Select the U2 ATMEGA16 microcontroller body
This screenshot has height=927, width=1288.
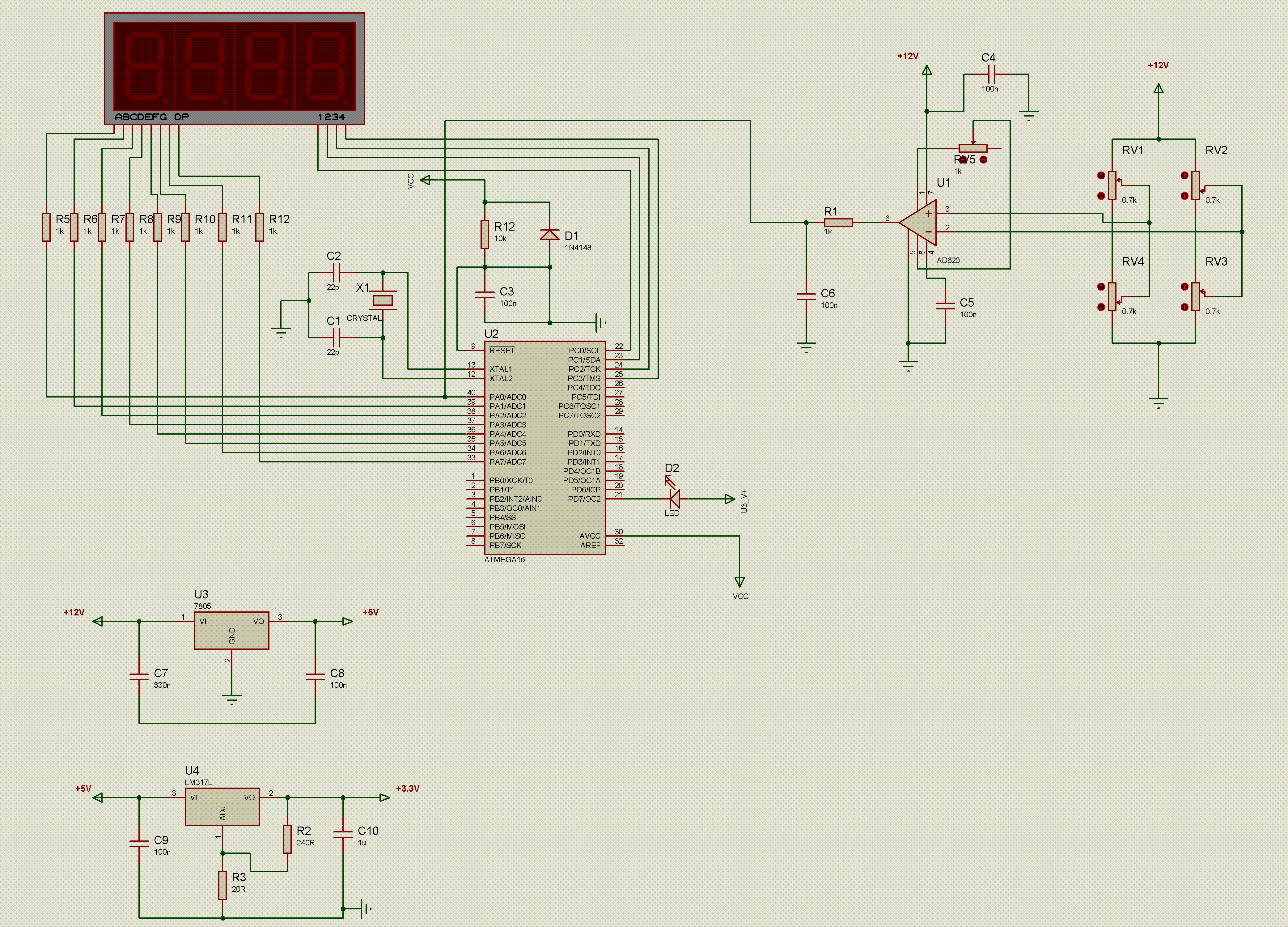(x=545, y=448)
